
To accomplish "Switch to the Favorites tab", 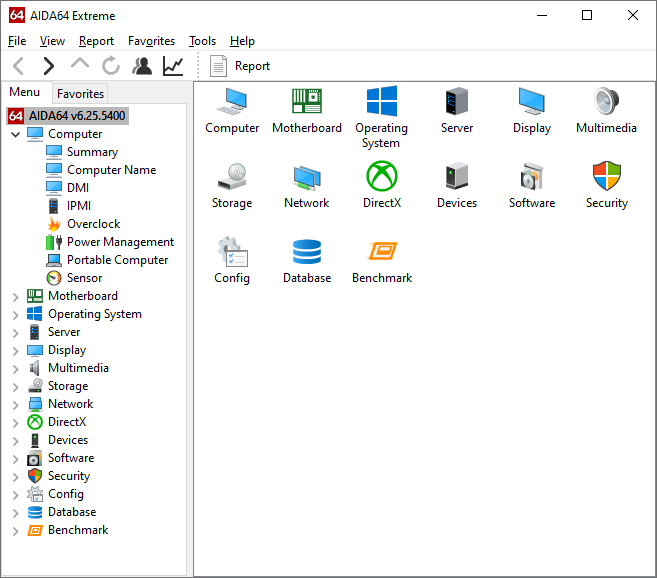I will pyautogui.click(x=80, y=93).
